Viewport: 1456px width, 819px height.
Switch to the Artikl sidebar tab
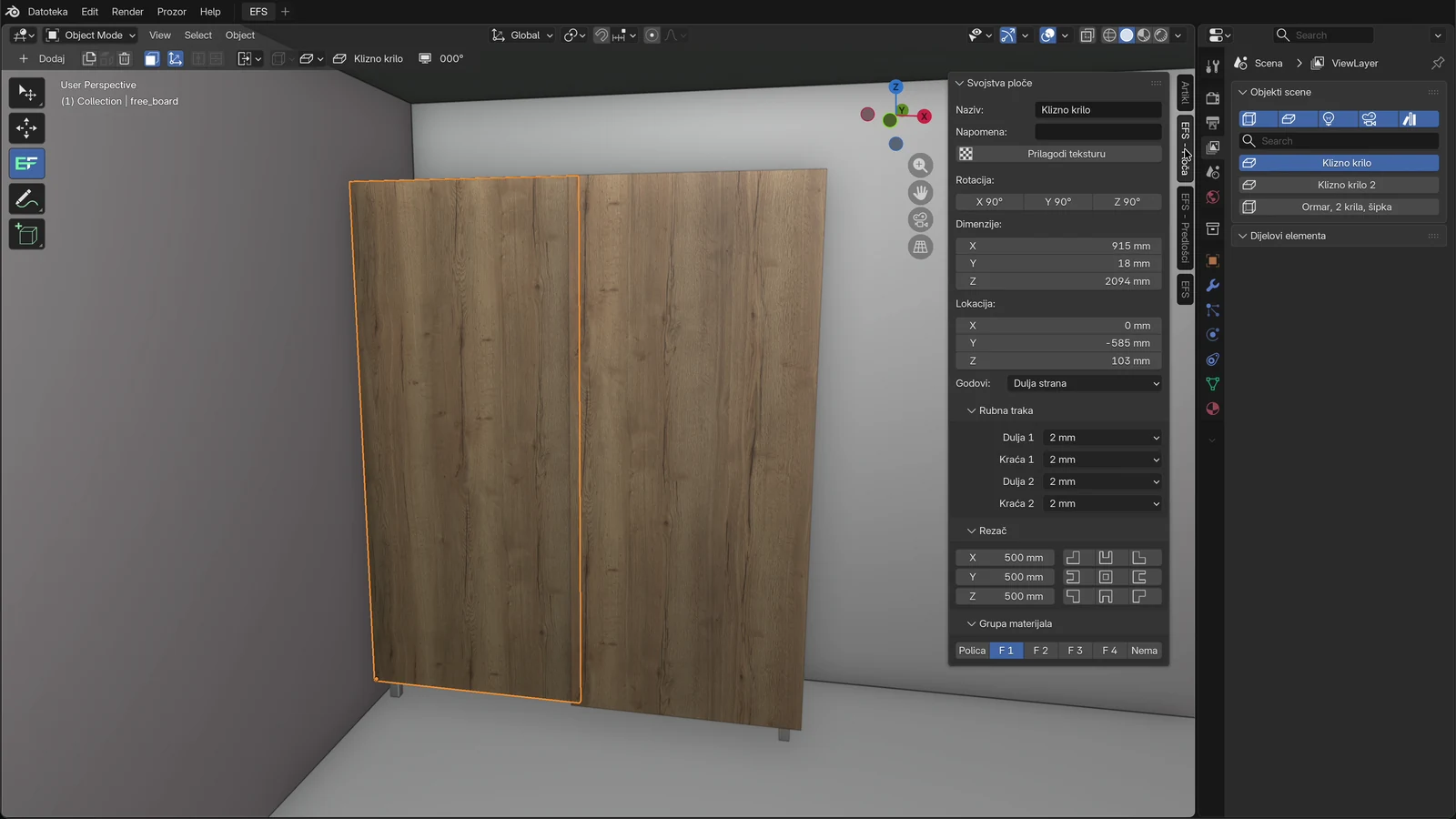[x=1185, y=93]
